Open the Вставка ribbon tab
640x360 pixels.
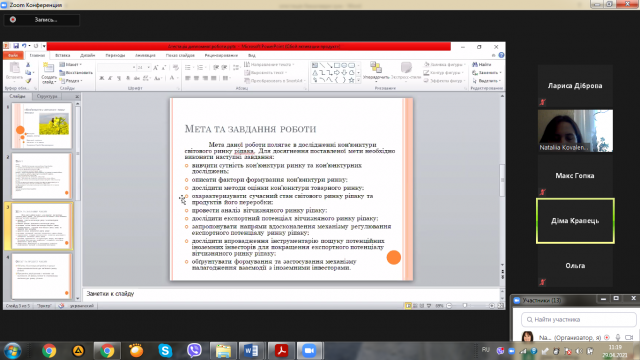click(x=62, y=55)
